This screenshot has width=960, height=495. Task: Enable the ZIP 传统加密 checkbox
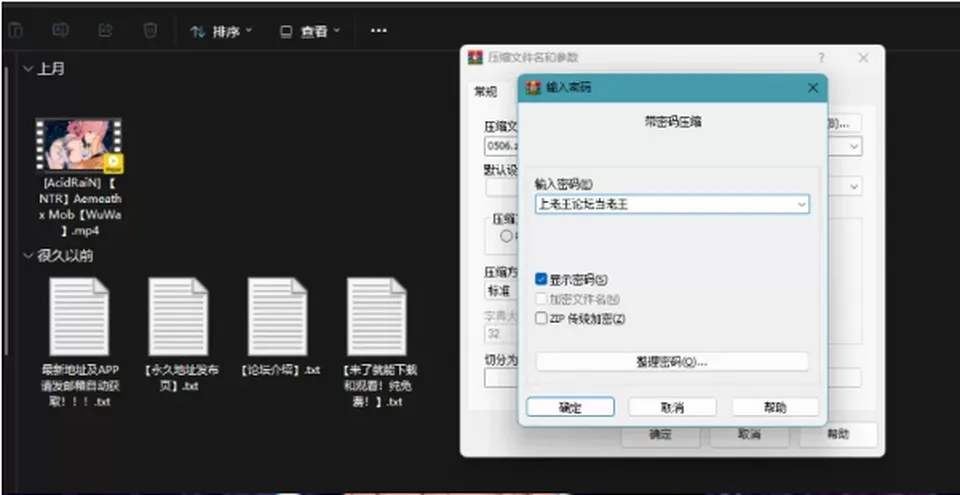pyautogui.click(x=541, y=319)
